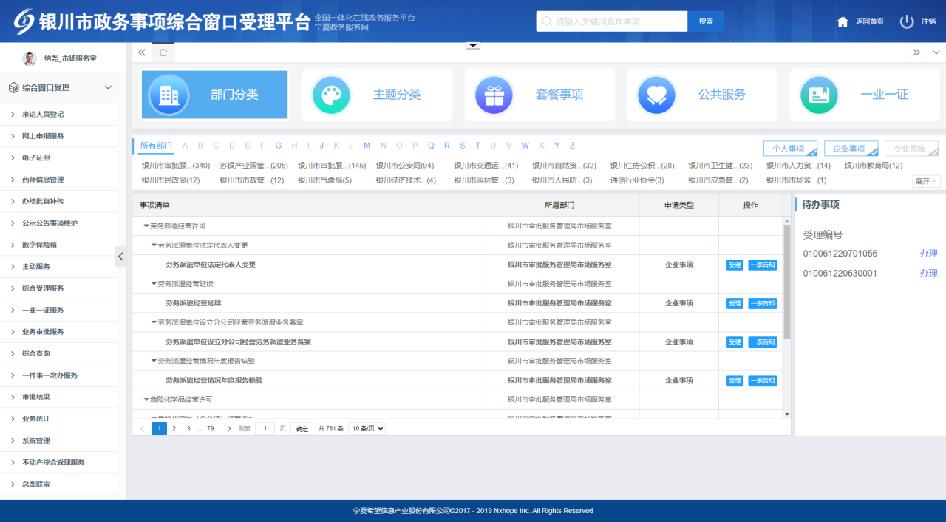The height and width of the screenshot is (522, 946).
Task: Click the home icon in the header
Action: pos(842,21)
